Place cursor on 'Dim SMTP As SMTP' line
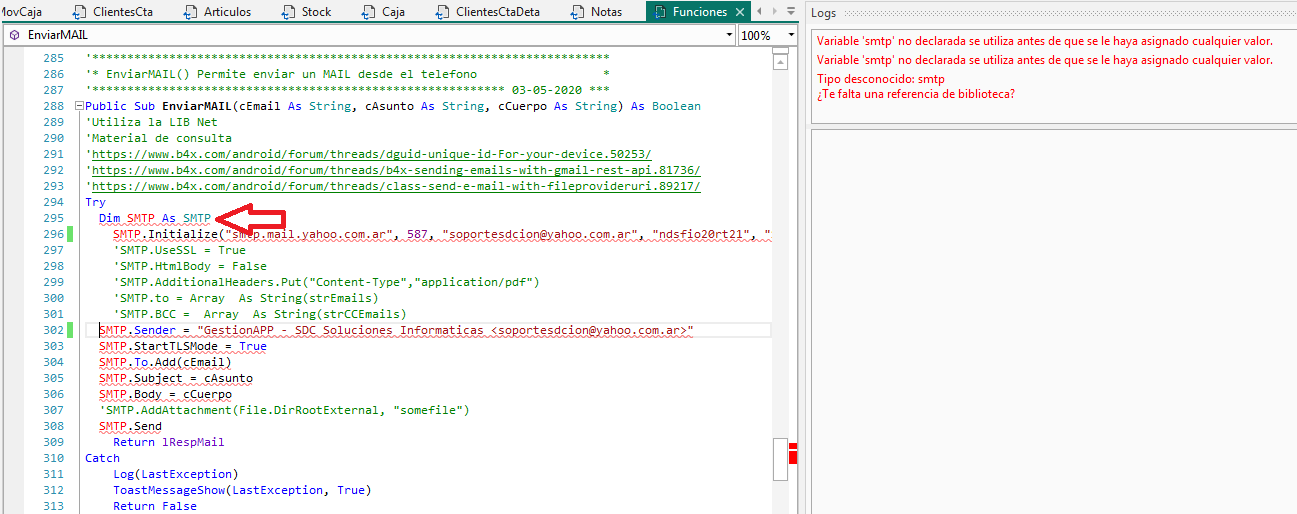 155,218
